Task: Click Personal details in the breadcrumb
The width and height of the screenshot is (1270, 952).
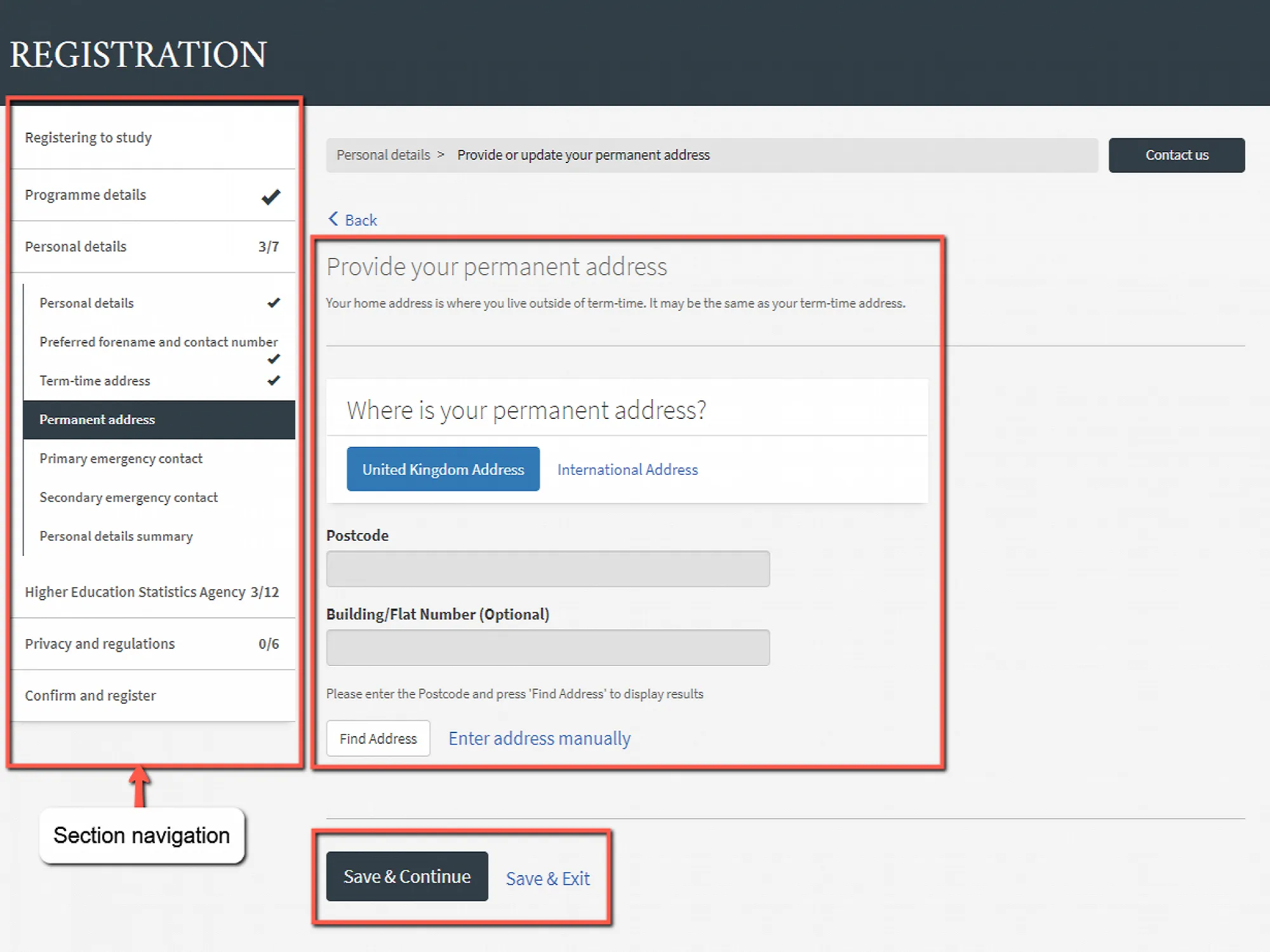Action: tap(383, 154)
